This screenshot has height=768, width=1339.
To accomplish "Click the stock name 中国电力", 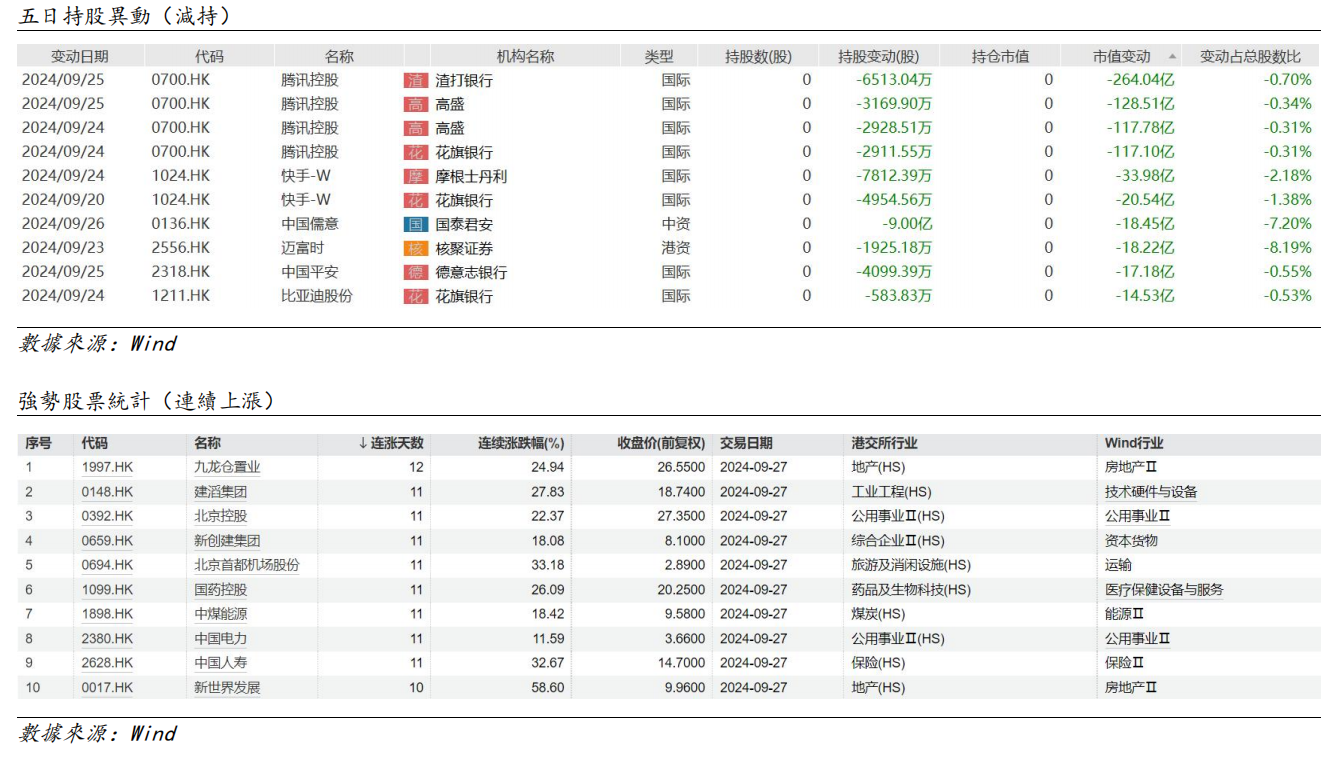I will (x=220, y=639).
